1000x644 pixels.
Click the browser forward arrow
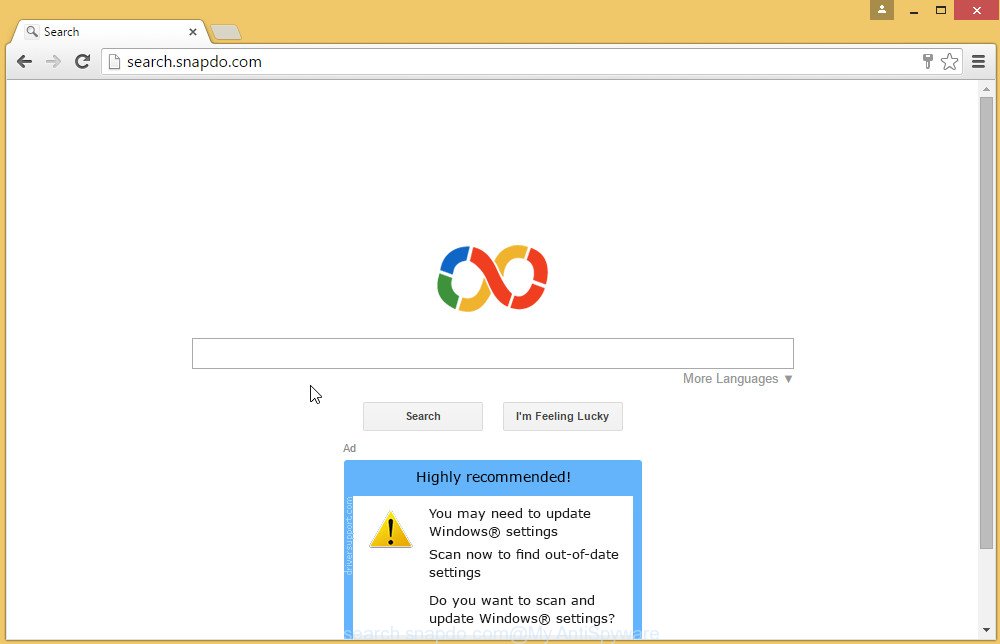[54, 62]
